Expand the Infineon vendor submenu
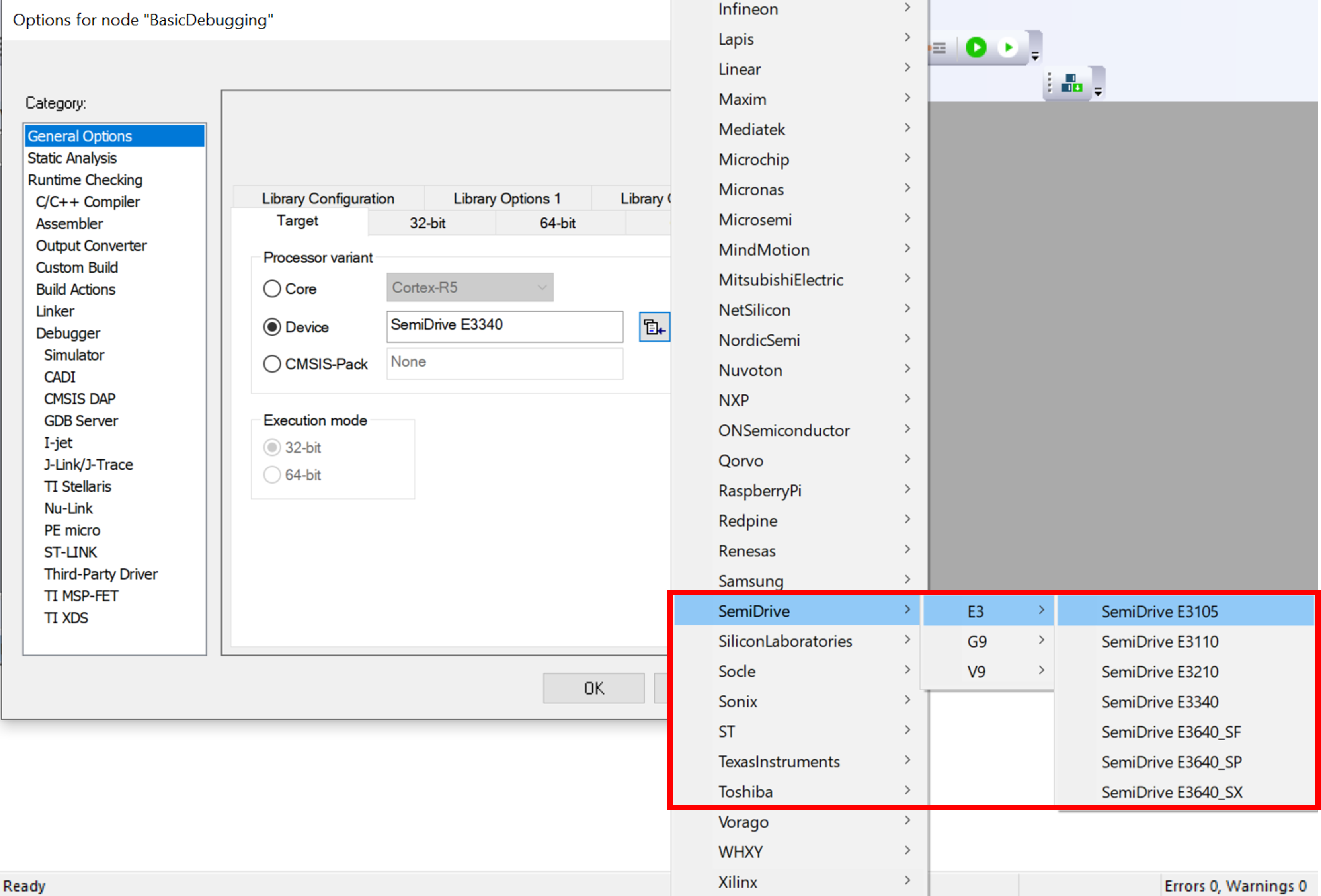 [799, 9]
